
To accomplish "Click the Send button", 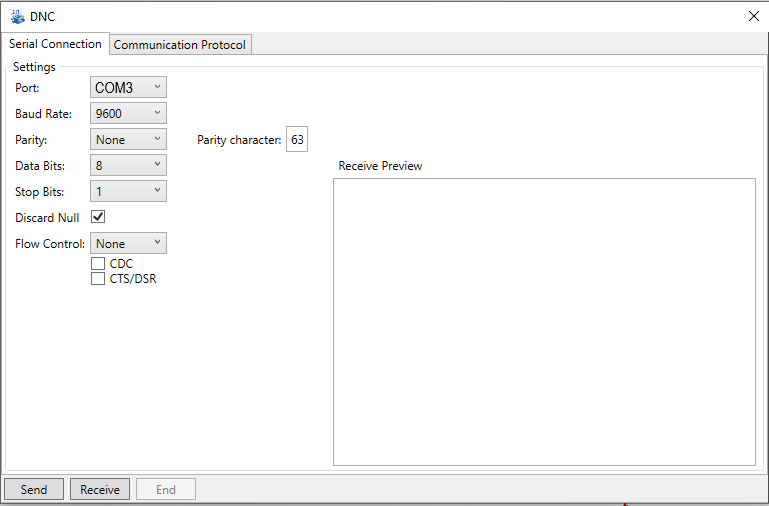I will [34, 489].
